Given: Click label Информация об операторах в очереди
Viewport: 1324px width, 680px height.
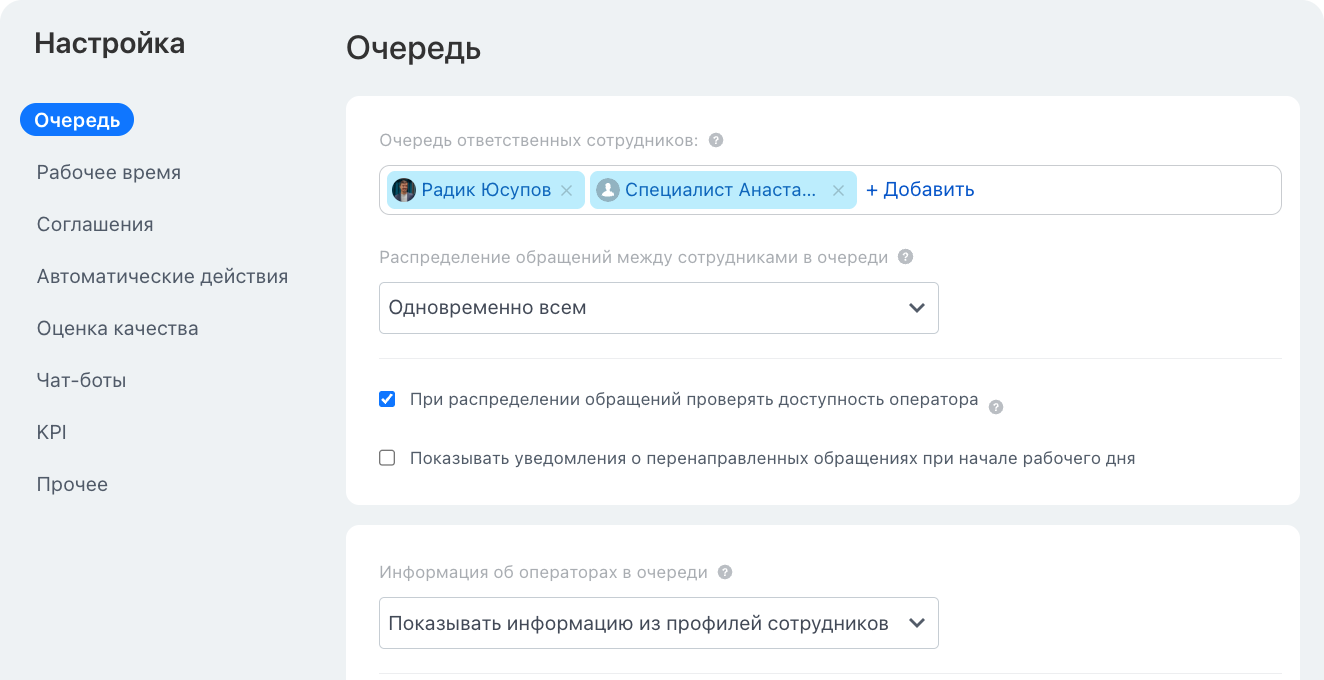Looking at the screenshot, I should click(544, 573).
